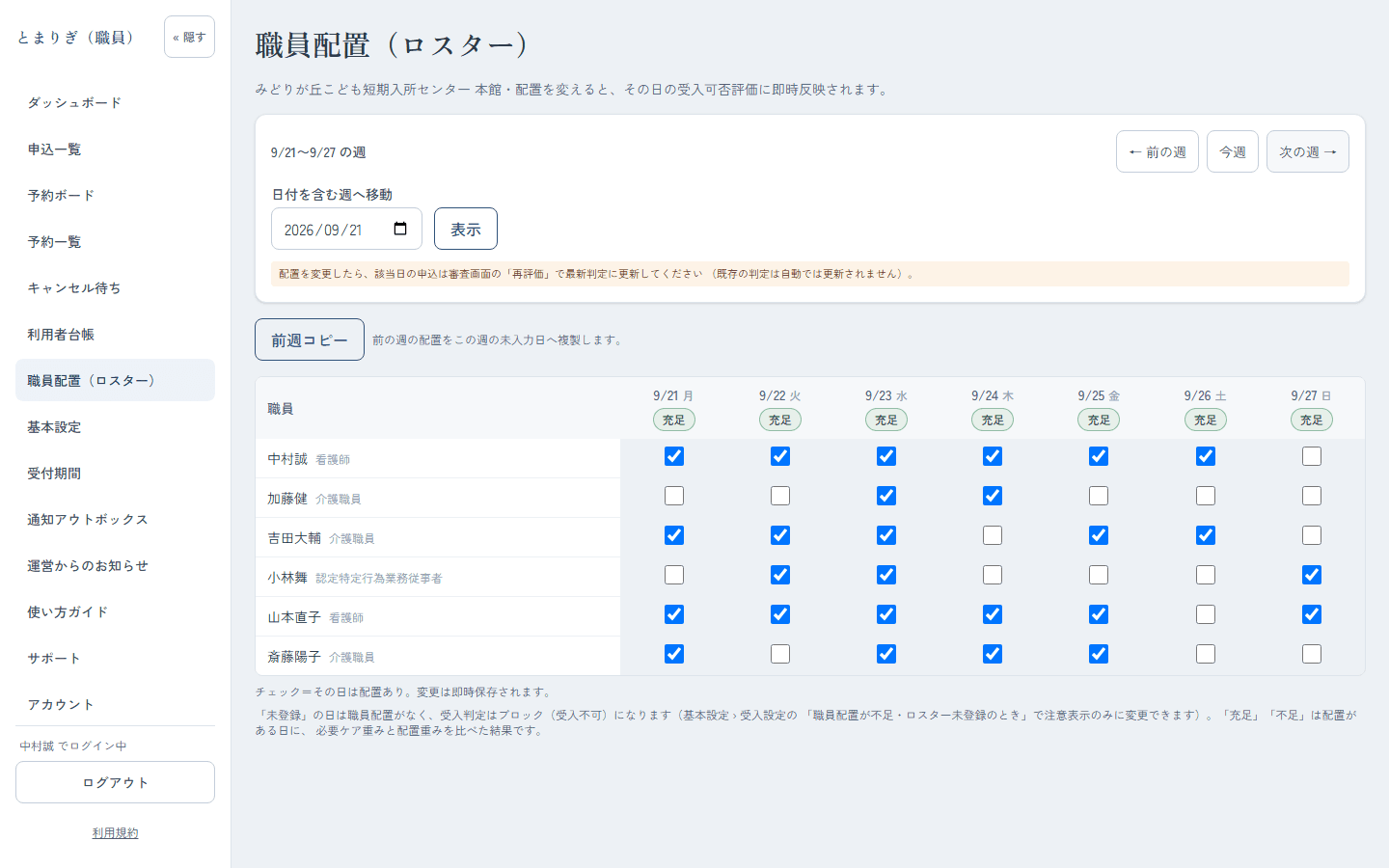
Task: Go to 申込一覧 page
Action: pyautogui.click(x=115, y=149)
